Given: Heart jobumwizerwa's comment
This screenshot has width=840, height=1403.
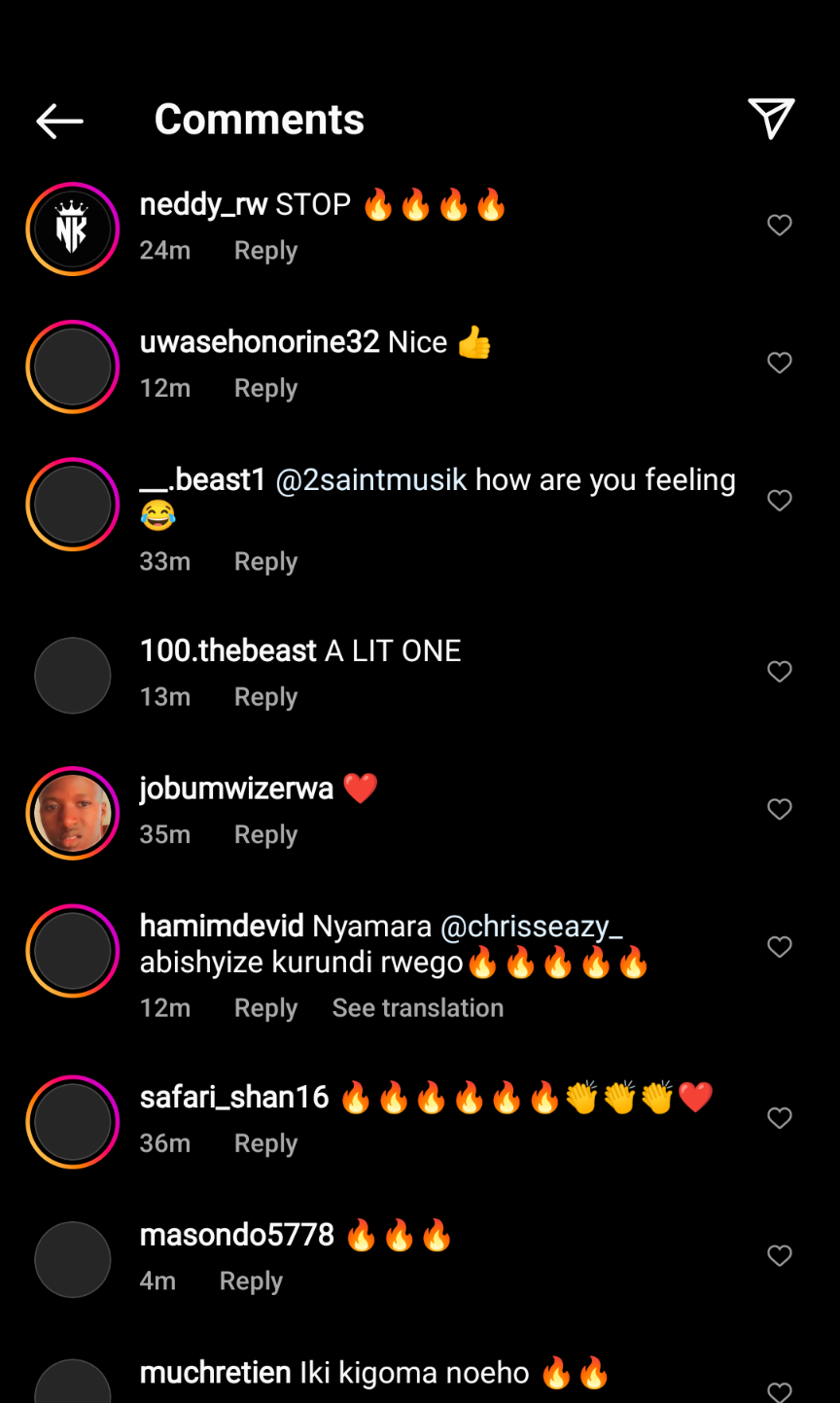Looking at the screenshot, I should [780, 810].
